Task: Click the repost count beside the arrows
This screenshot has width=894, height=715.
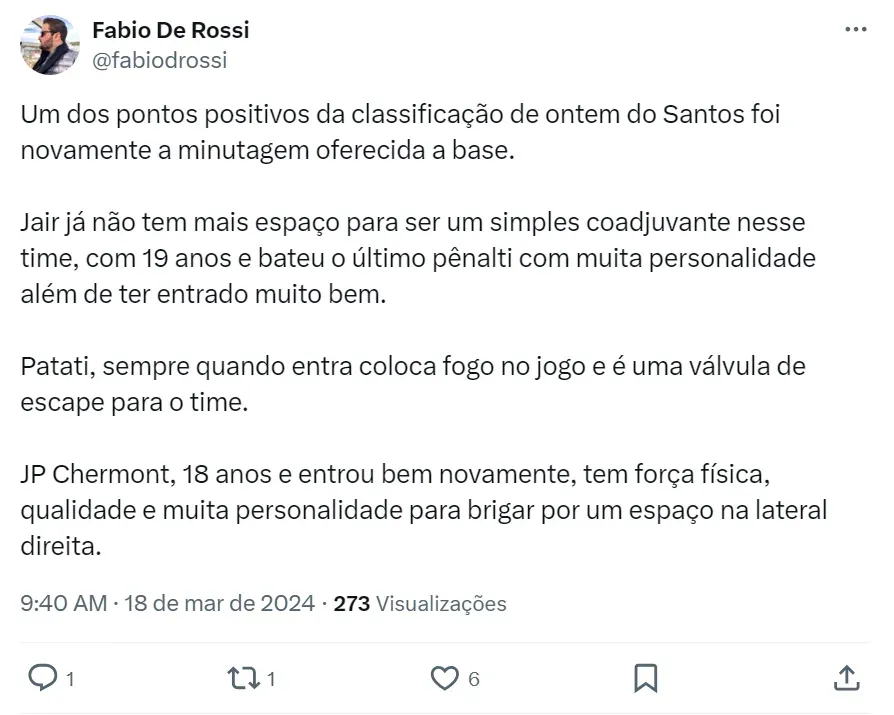Action: click(271, 679)
